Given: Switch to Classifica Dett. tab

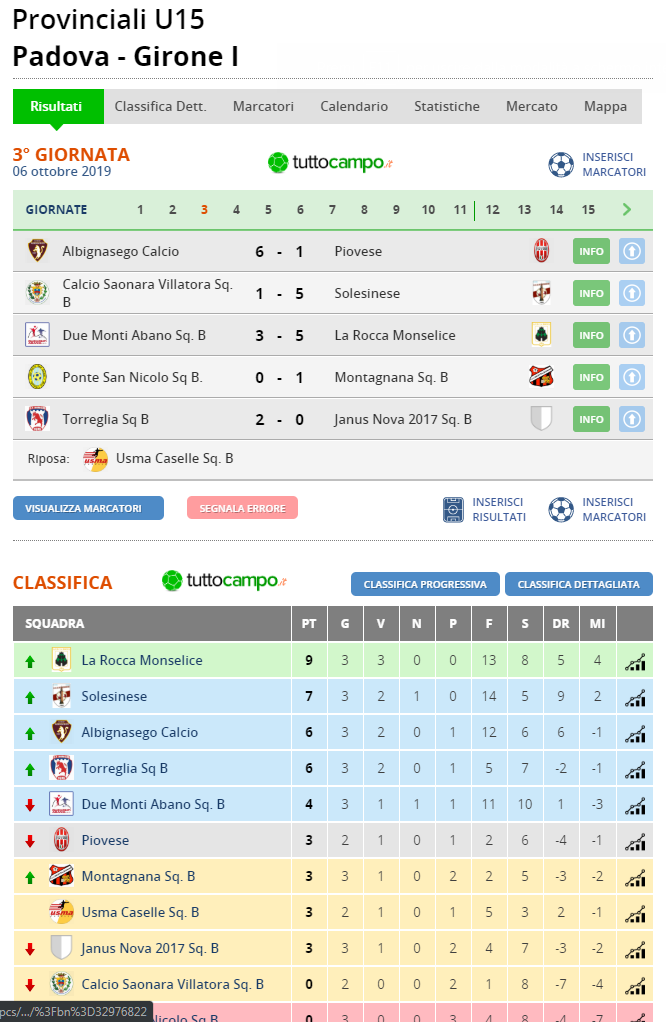Looking at the screenshot, I should (160, 106).
